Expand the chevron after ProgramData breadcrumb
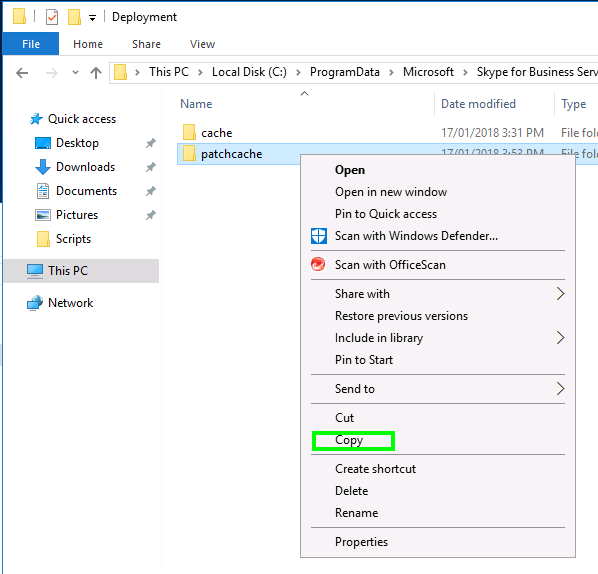 coord(391,72)
